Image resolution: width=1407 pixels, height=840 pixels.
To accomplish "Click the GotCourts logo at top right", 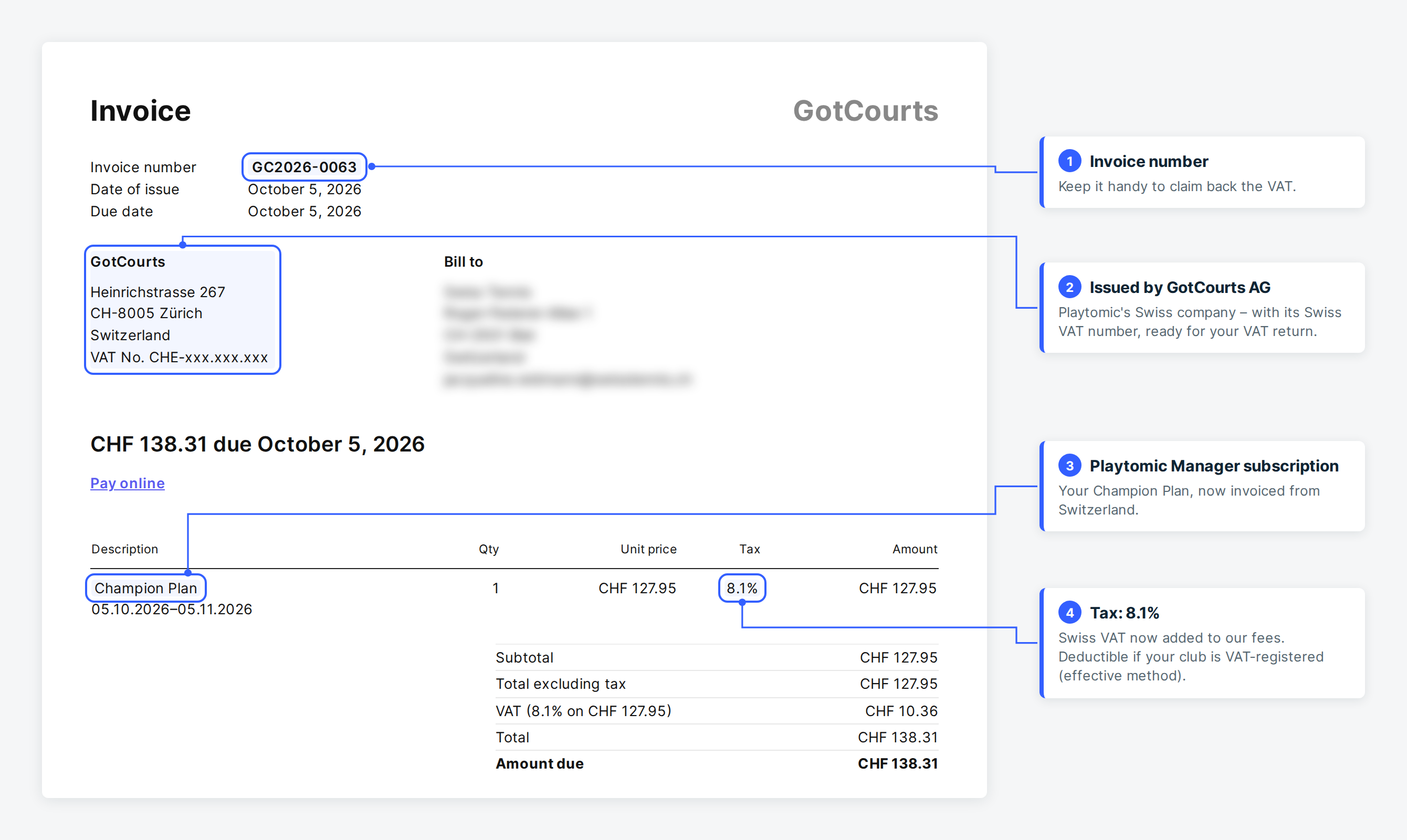I will (865, 110).
